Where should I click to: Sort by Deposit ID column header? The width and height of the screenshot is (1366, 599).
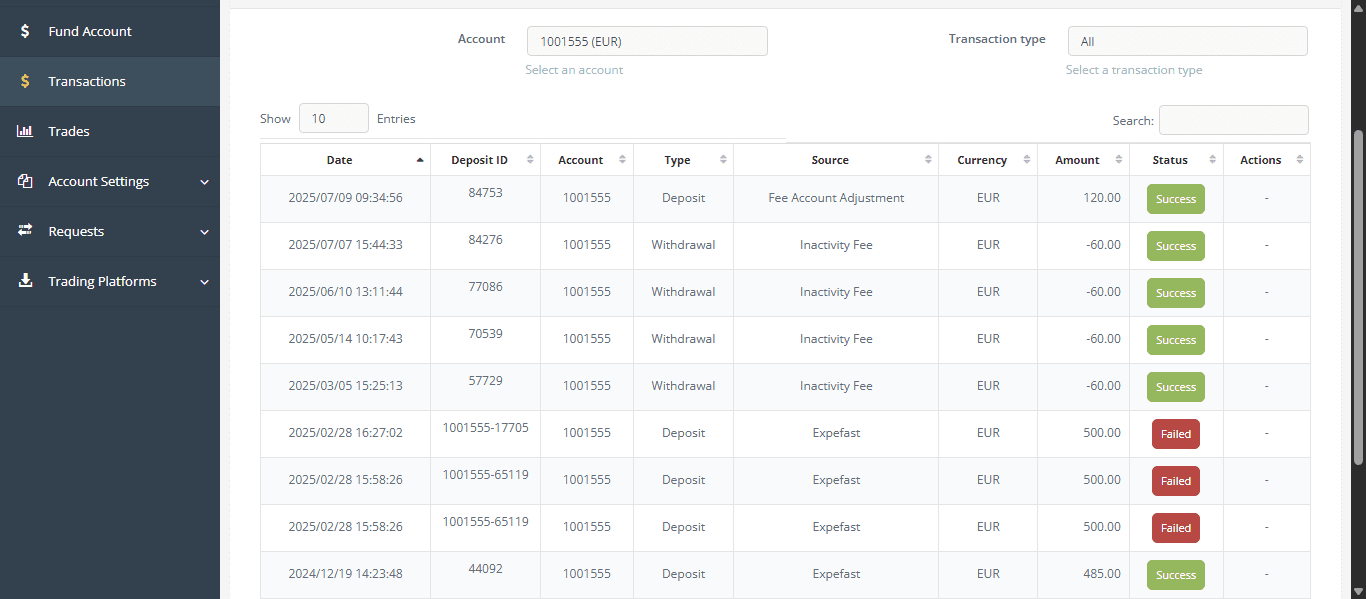tap(480, 160)
